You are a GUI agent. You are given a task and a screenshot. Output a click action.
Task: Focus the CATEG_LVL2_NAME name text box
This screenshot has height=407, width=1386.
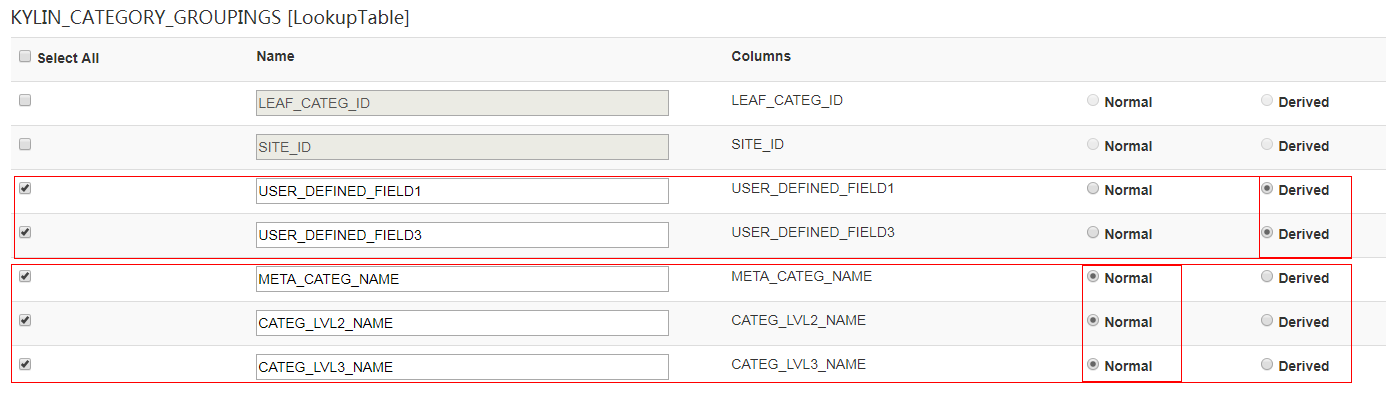coord(462,323)
